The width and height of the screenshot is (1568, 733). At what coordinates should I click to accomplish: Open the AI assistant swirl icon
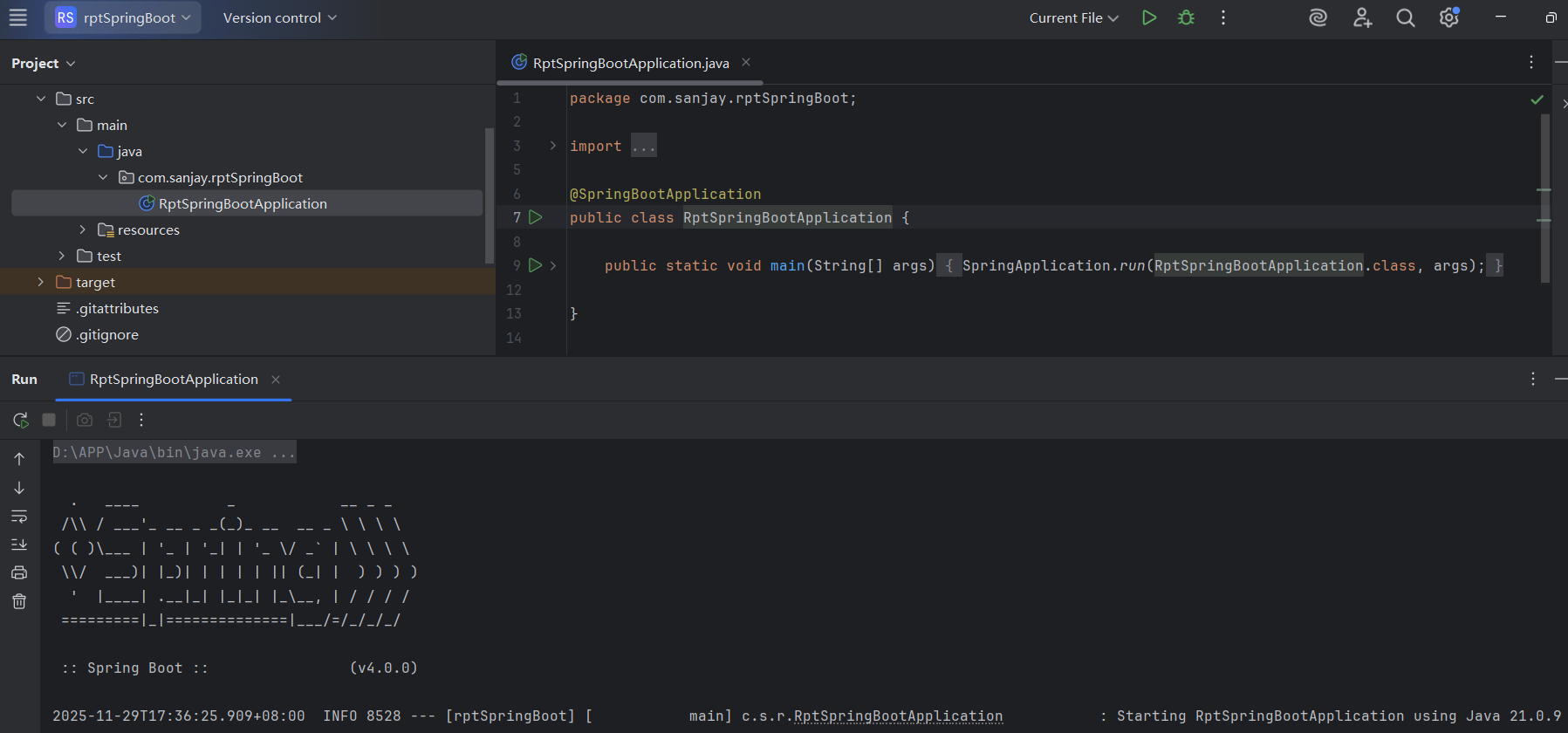(x=1318, y=17)
